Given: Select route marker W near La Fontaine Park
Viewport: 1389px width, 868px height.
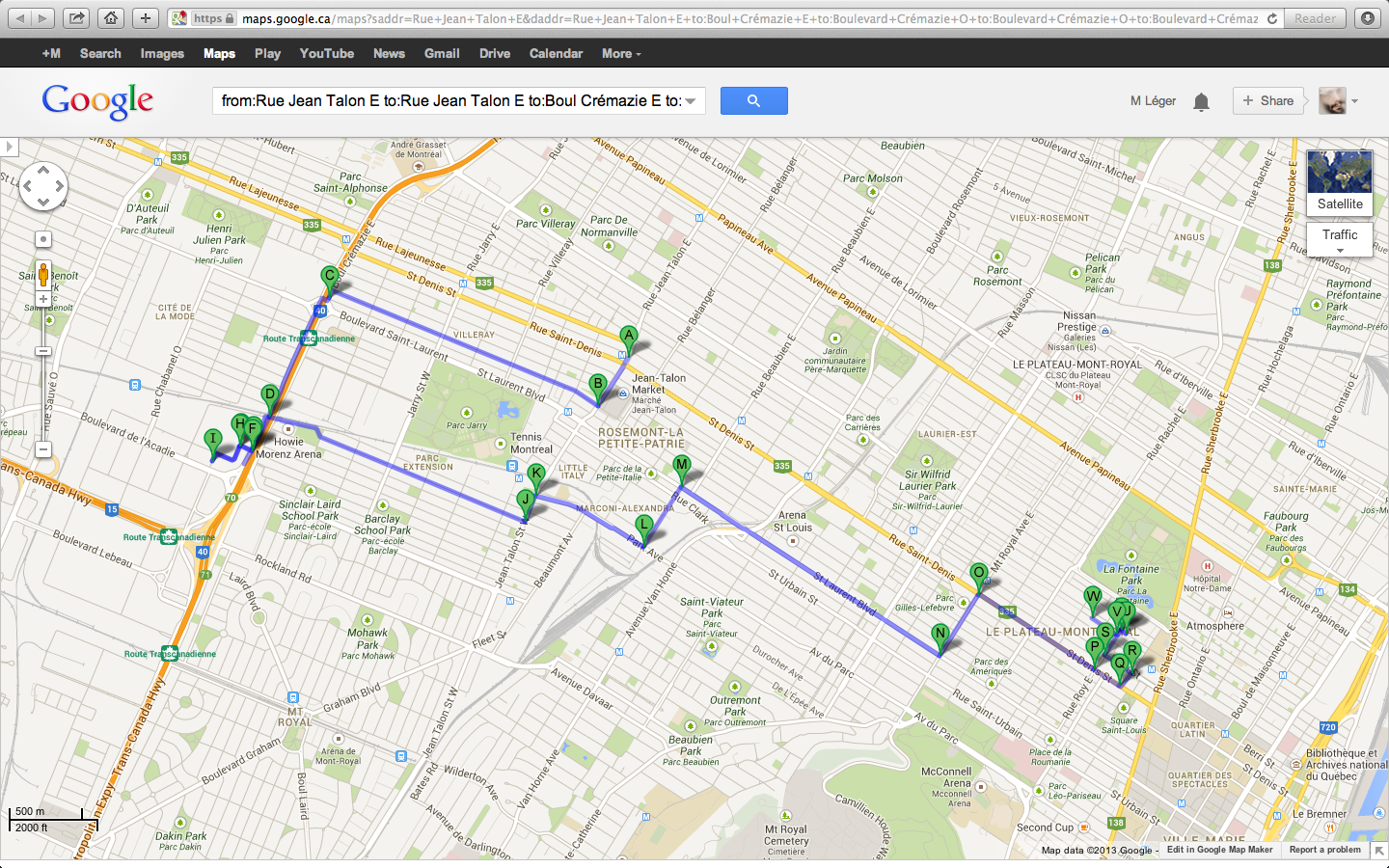Looking at the screenshot, I should pos(1093,599).
